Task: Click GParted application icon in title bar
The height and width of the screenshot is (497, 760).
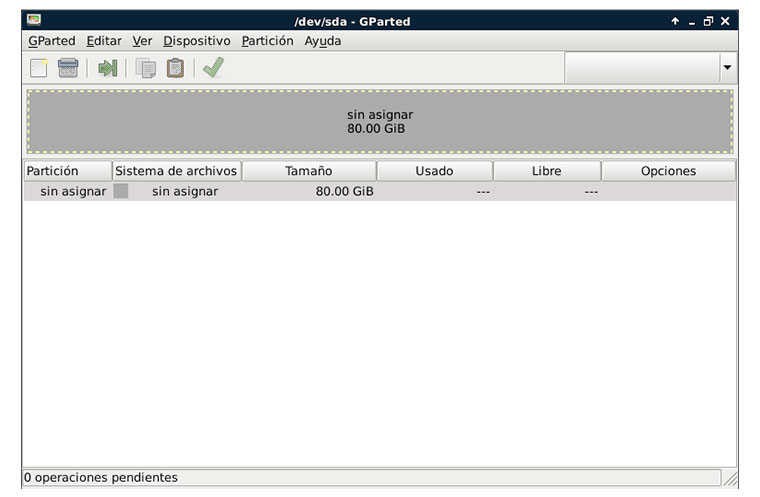Action: point(34,20)
